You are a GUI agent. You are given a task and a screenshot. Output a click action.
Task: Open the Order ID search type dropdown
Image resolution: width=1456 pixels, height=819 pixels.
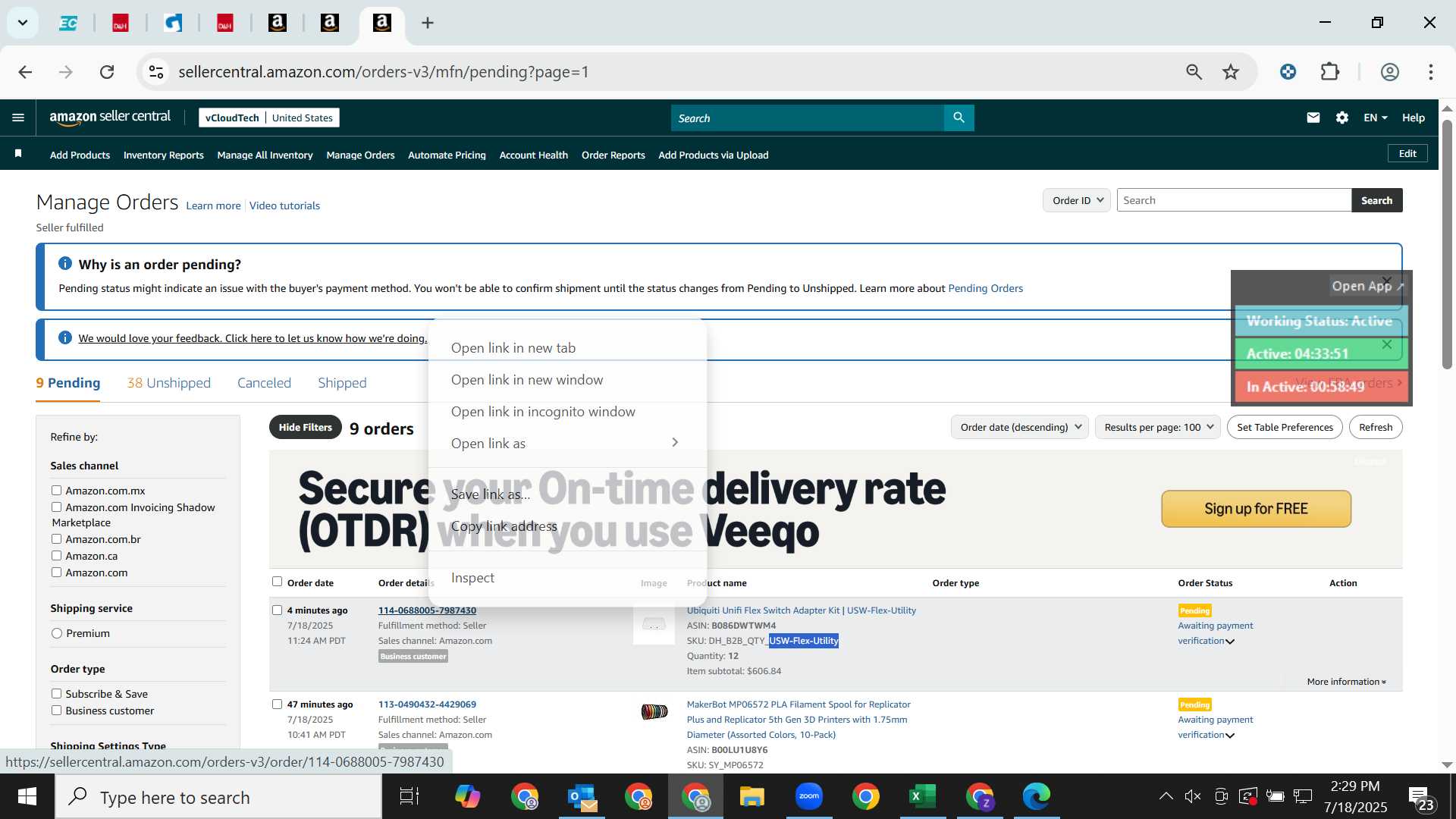[x=1077, y=200]
